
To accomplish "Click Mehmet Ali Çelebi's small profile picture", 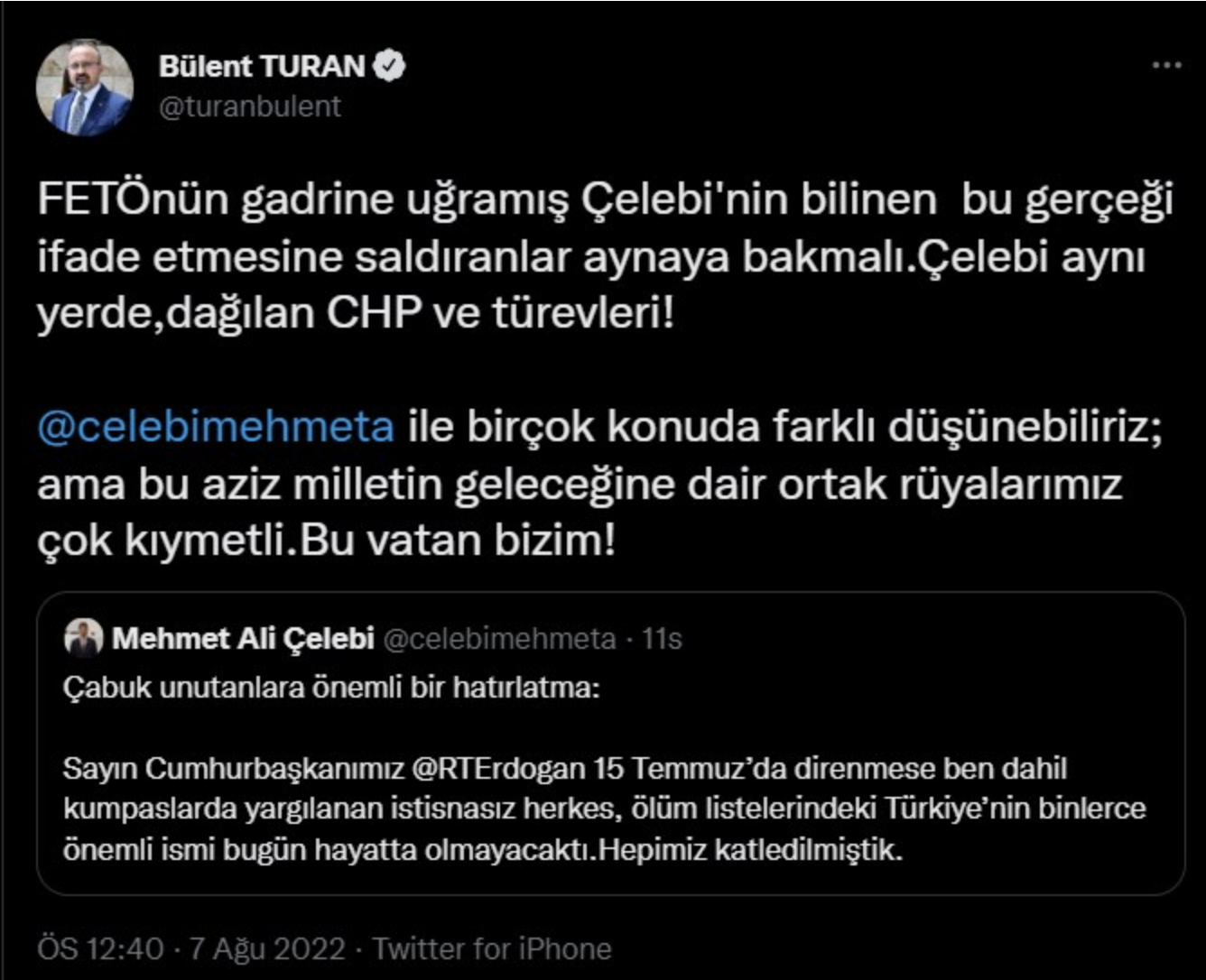I will (84, 637).
